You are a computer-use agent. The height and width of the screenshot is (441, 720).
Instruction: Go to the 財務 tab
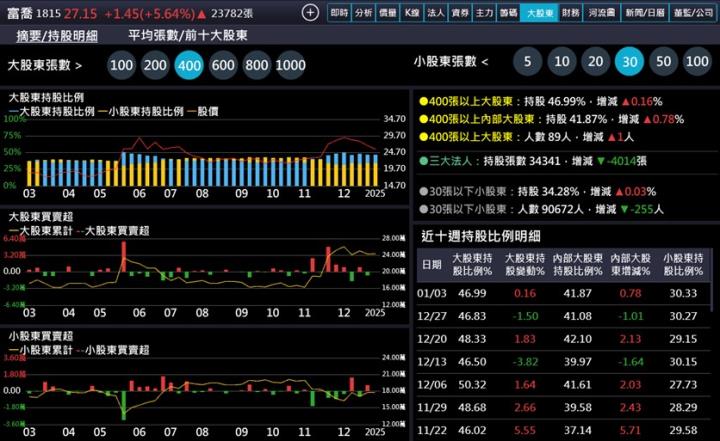[x=570, y=13]
